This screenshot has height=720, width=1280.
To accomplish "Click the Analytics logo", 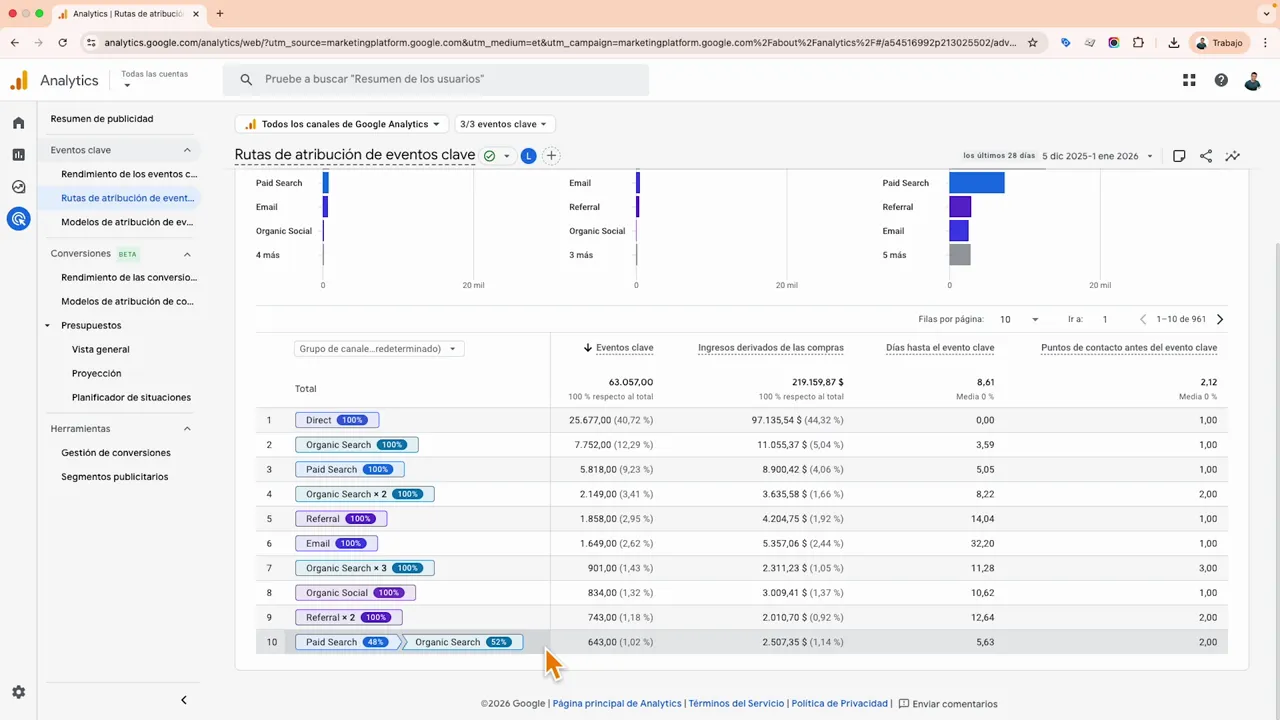I will pyautogui.click(x=55, y=80).
